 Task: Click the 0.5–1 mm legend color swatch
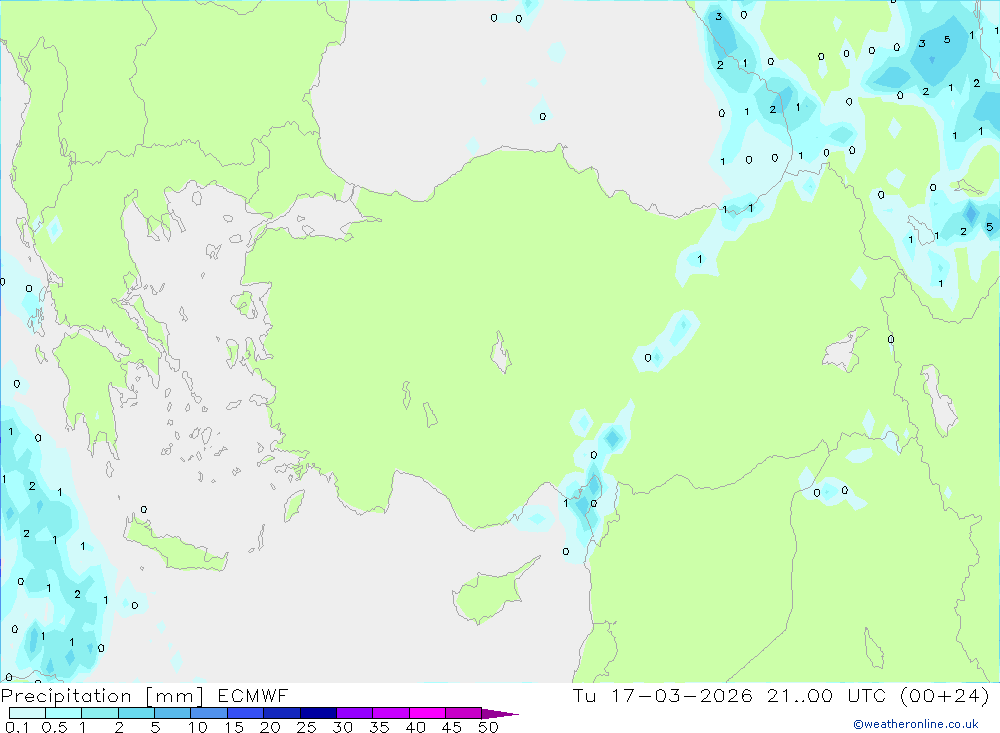click(64, 713)
